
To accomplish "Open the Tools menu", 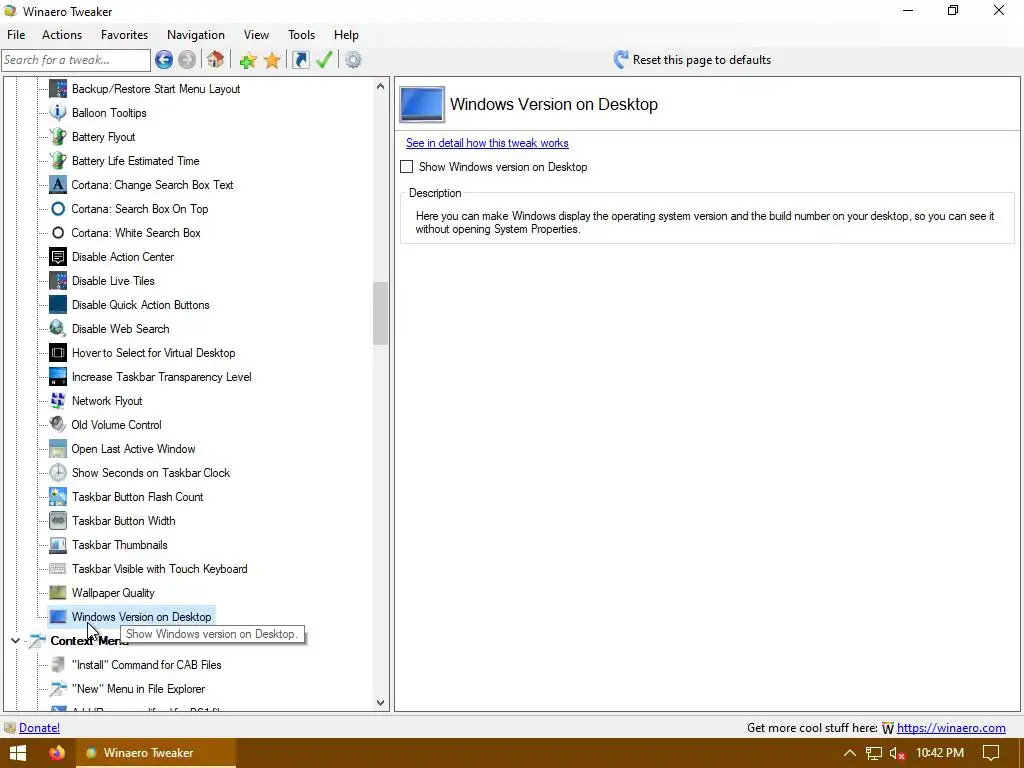I will [301, 35].
